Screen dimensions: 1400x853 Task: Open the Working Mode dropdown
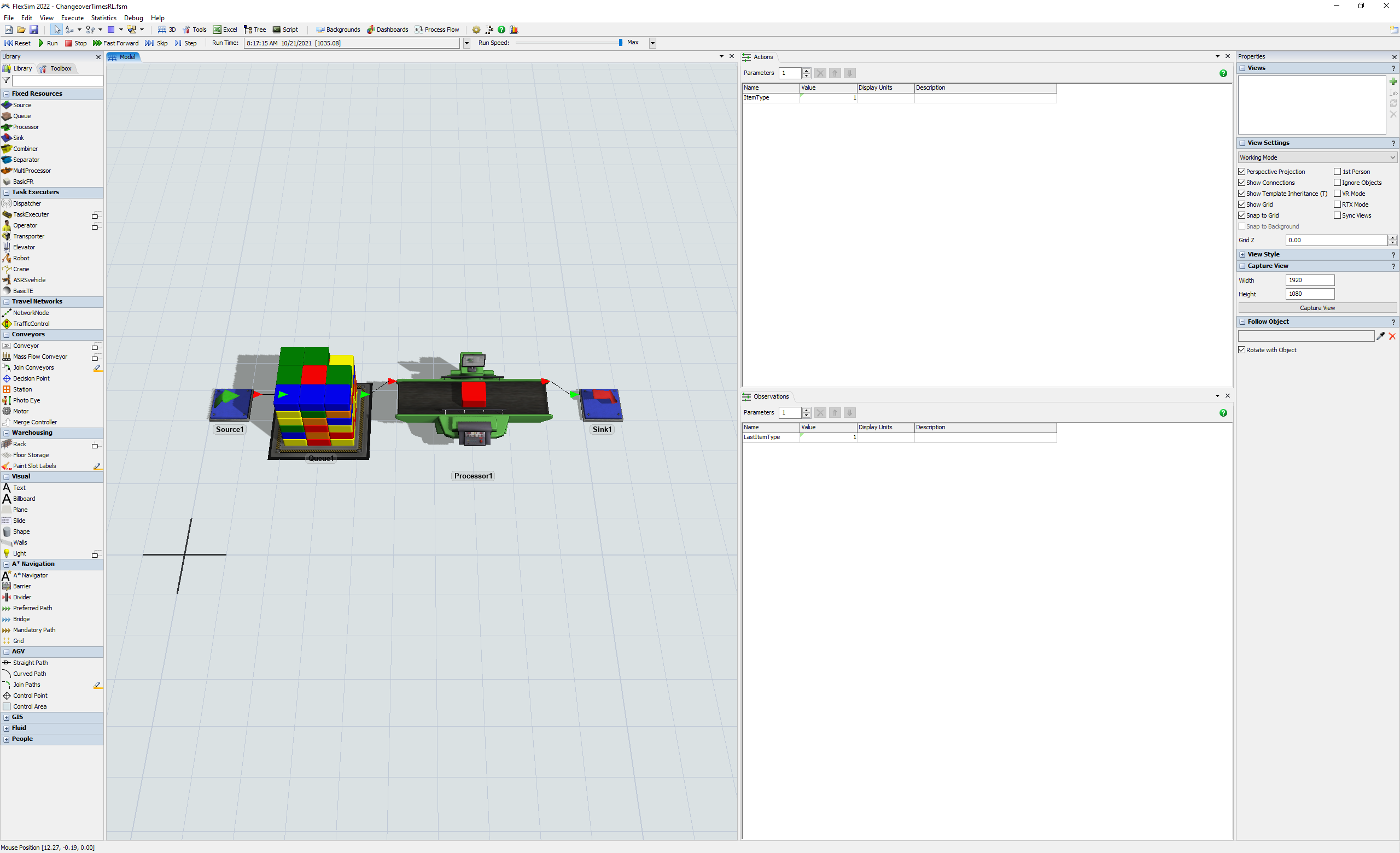tap(1317, 157)
